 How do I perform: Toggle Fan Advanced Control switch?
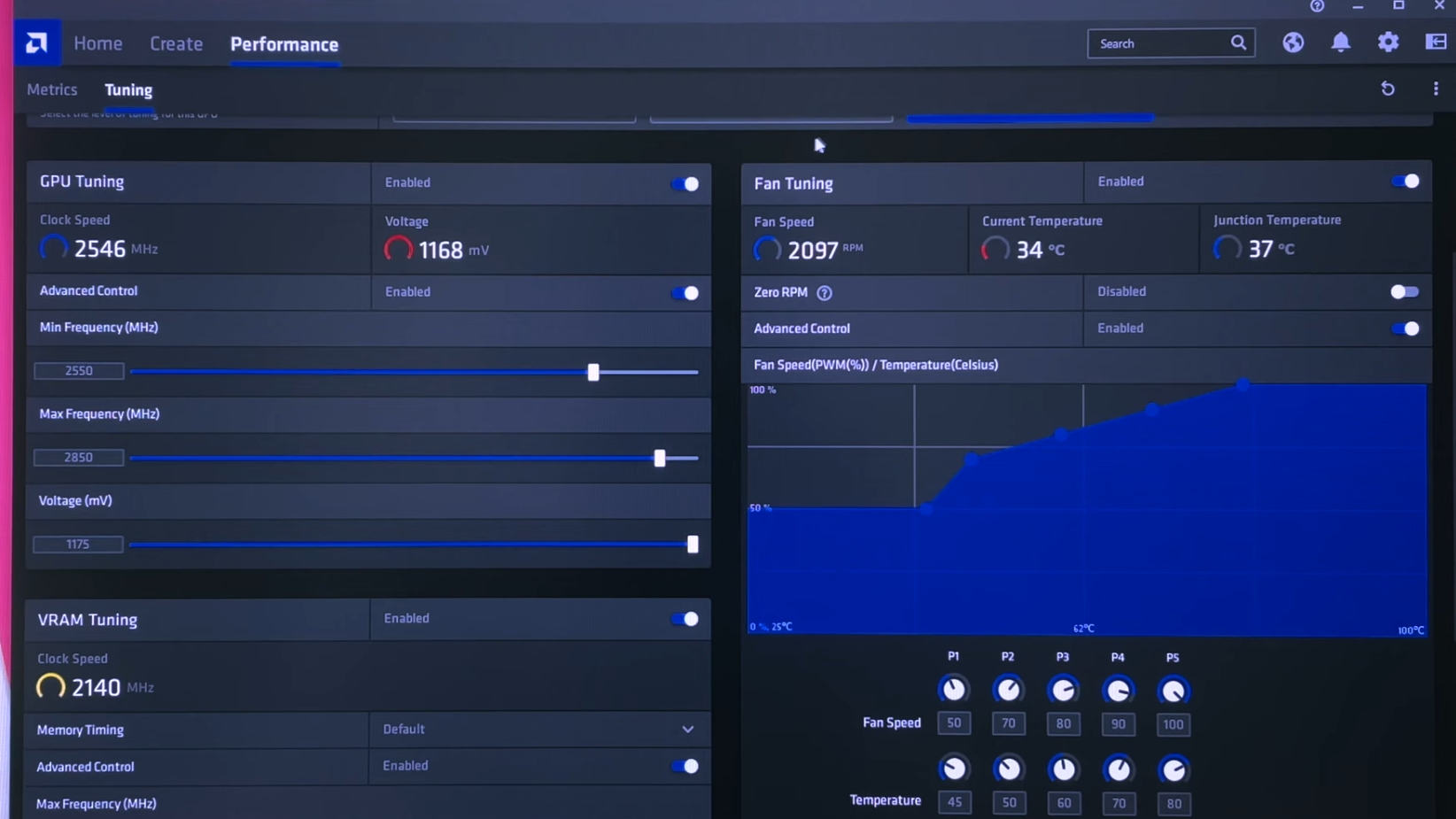tap(1405, 328)
